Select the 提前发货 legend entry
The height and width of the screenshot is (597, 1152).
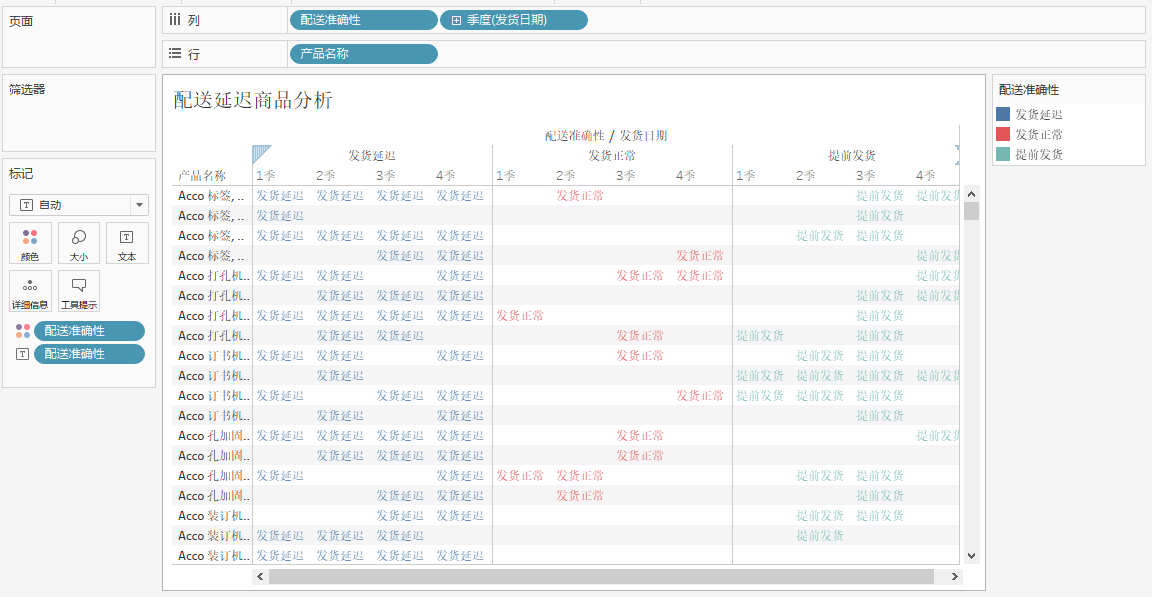1038,154
